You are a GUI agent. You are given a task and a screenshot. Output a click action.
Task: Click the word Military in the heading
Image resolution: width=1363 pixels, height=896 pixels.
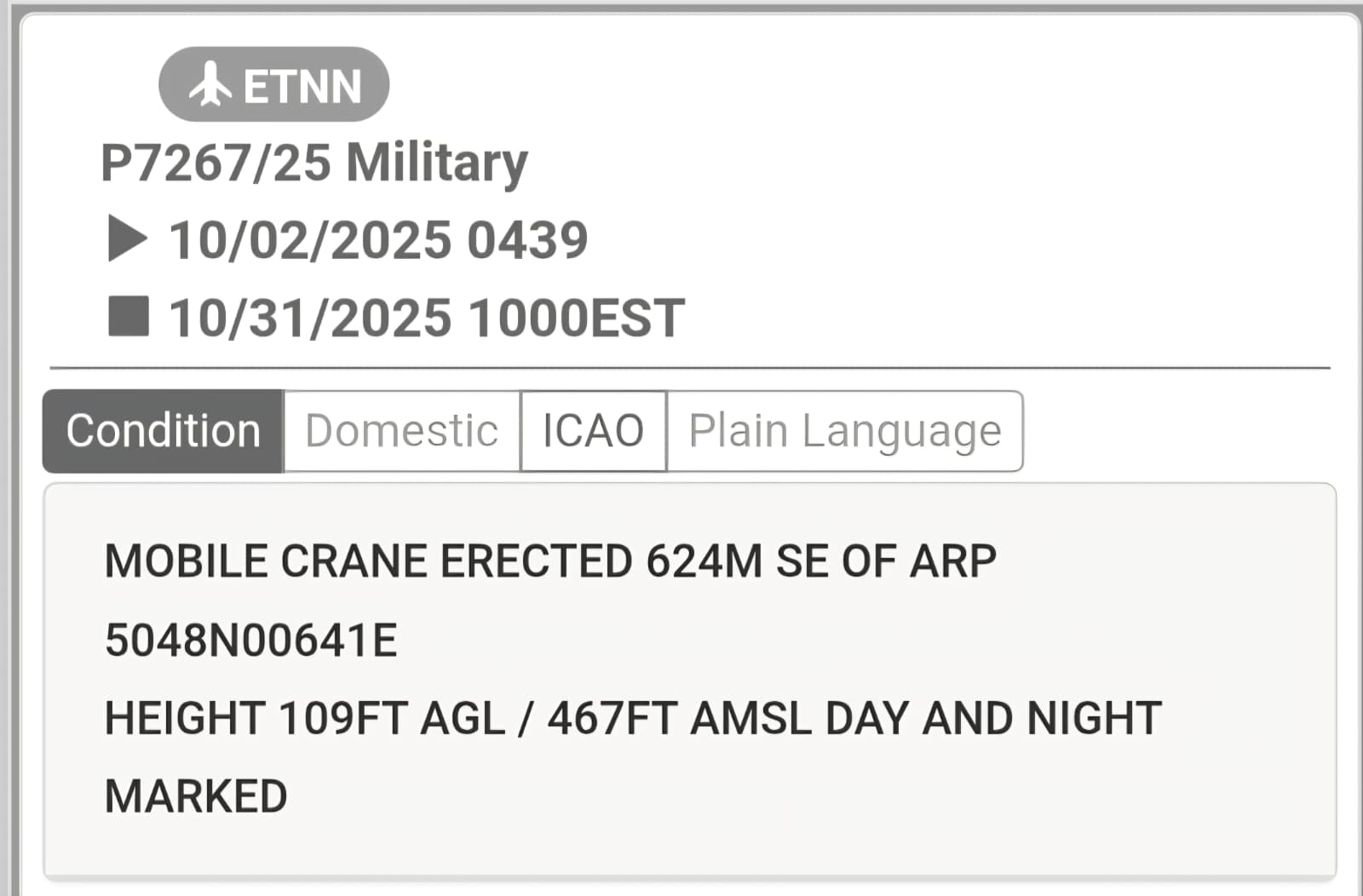437,162
